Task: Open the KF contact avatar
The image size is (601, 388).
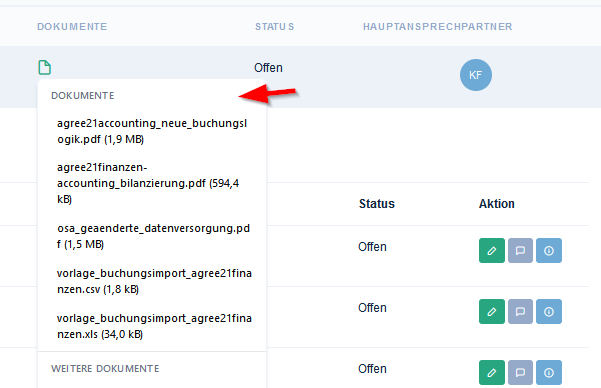Action: 476,75
